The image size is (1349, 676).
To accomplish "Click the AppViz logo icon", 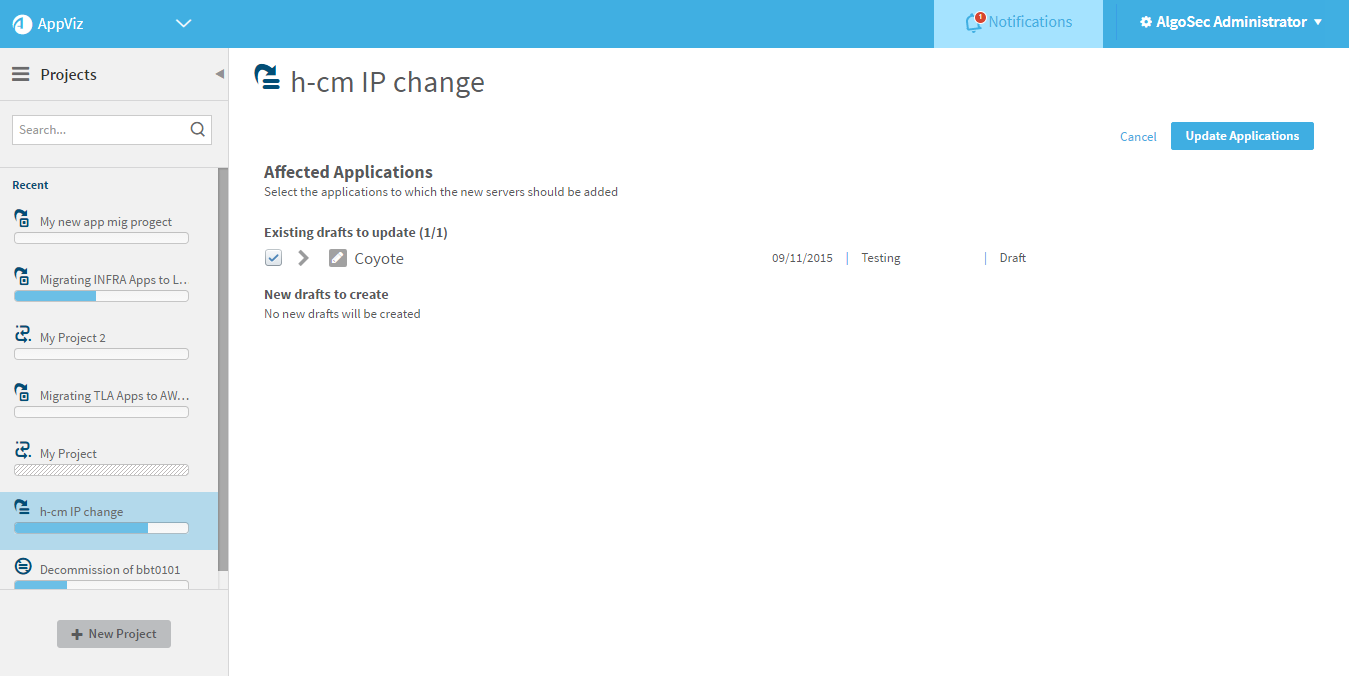I will tap(22, 24).
